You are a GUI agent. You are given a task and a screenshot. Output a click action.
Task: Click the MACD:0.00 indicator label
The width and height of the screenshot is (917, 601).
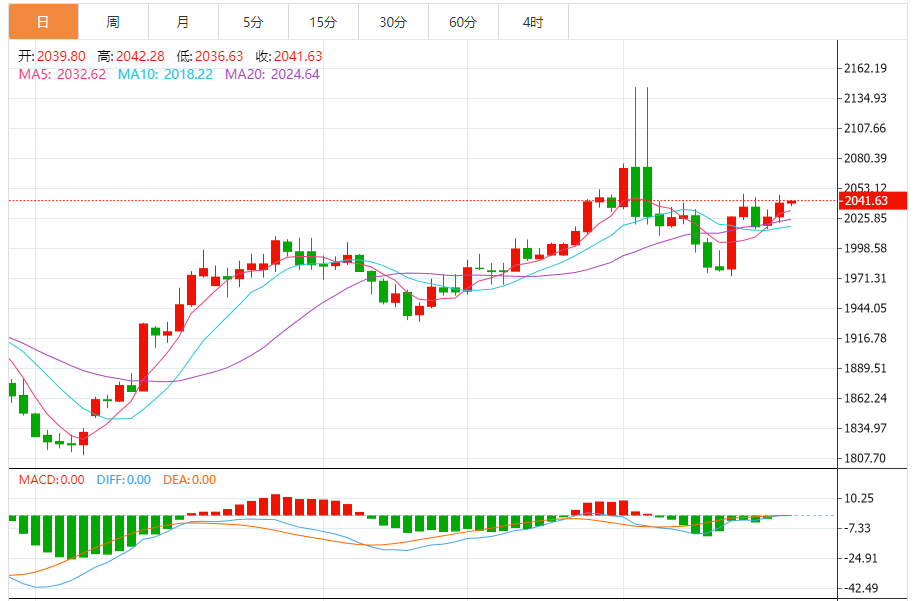coord(51,480)
